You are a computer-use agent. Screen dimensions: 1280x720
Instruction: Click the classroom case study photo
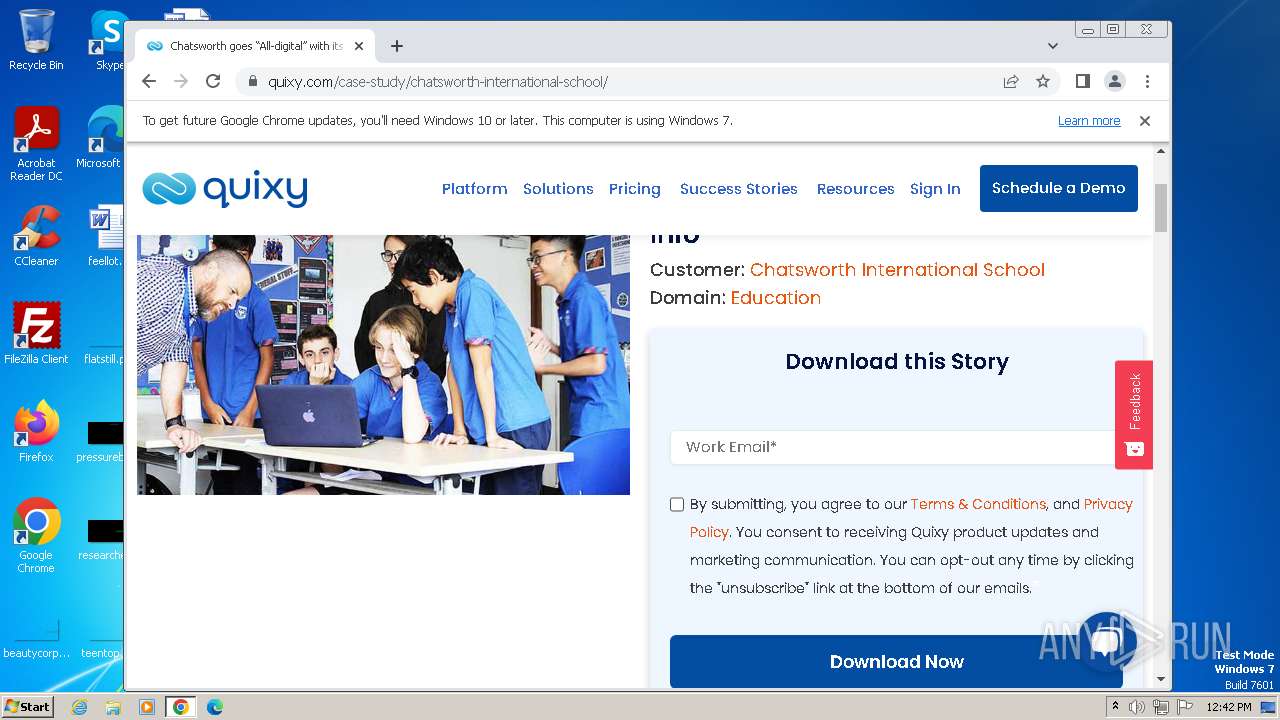click(383, 364)
